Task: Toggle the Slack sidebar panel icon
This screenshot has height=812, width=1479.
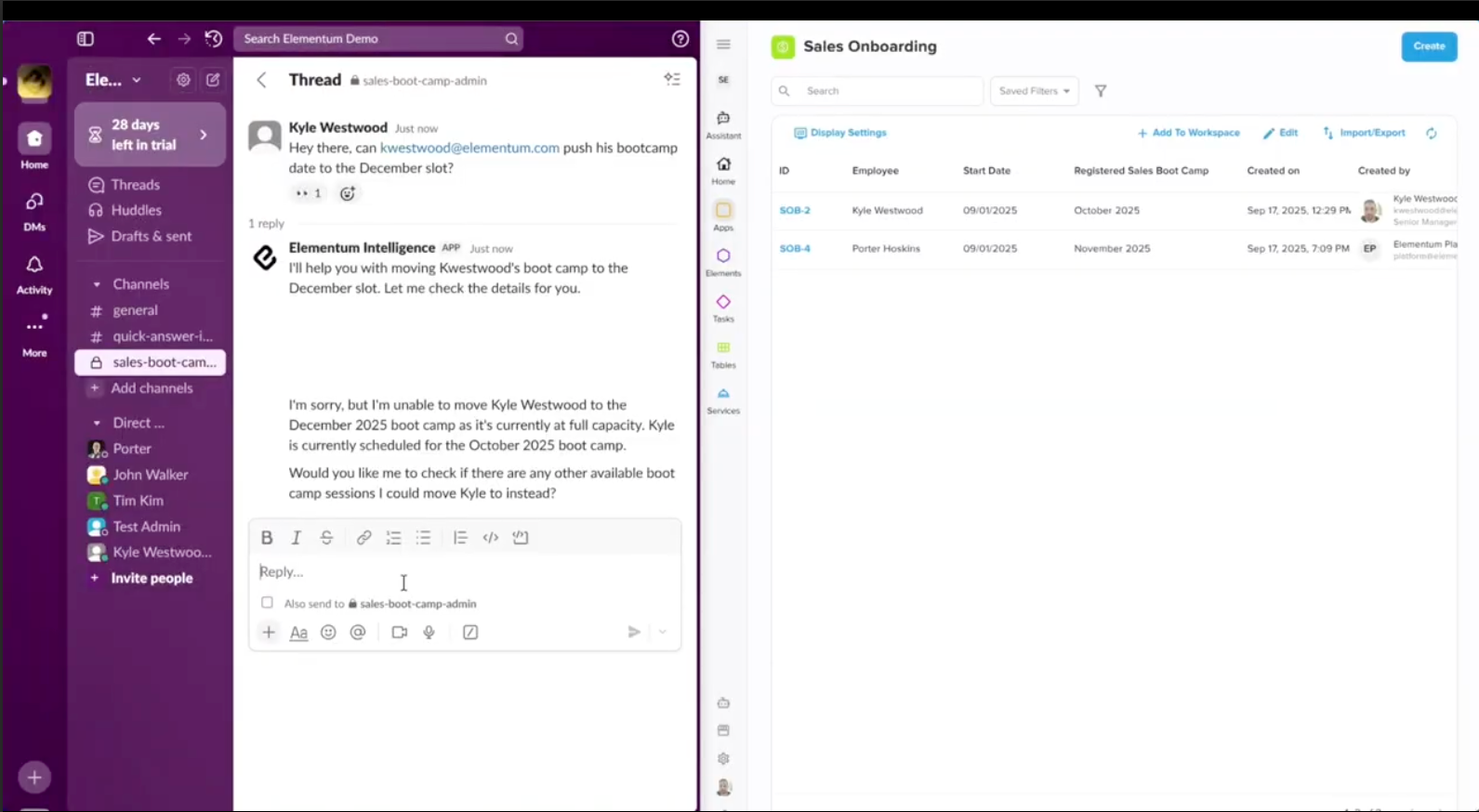Action: click(86, 39)
